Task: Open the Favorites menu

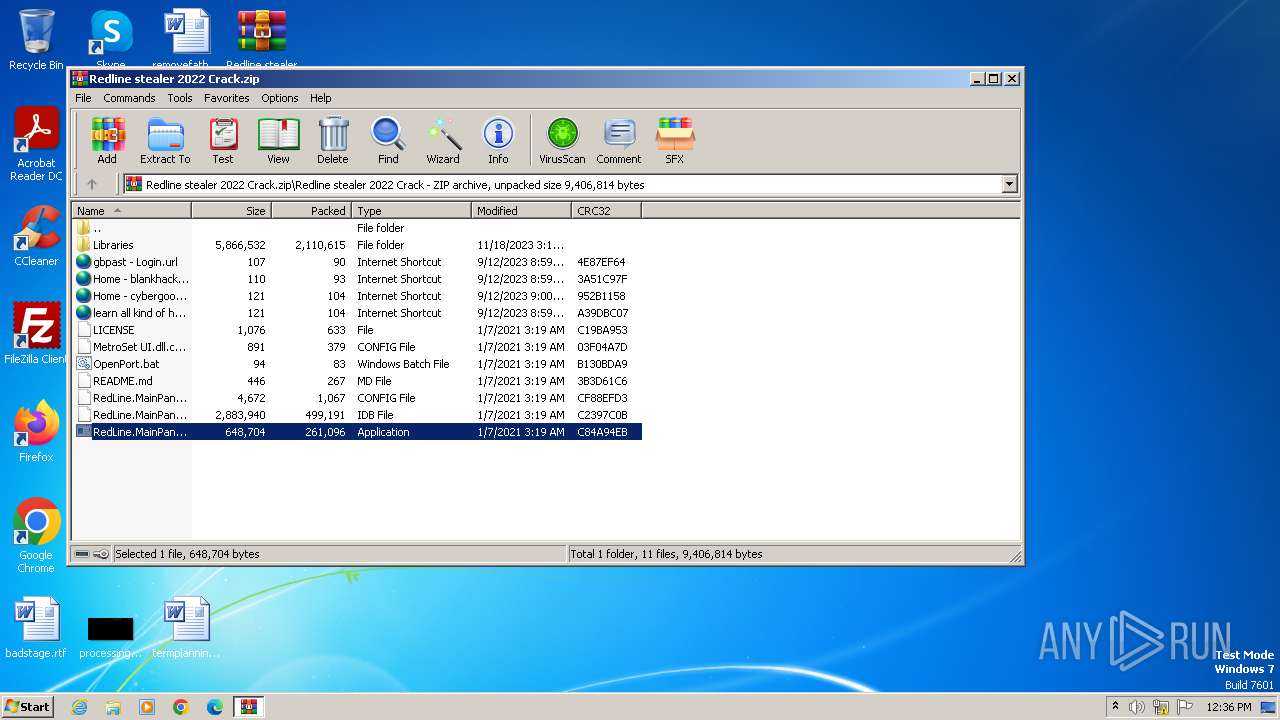Action: click(x=227, y=98)
